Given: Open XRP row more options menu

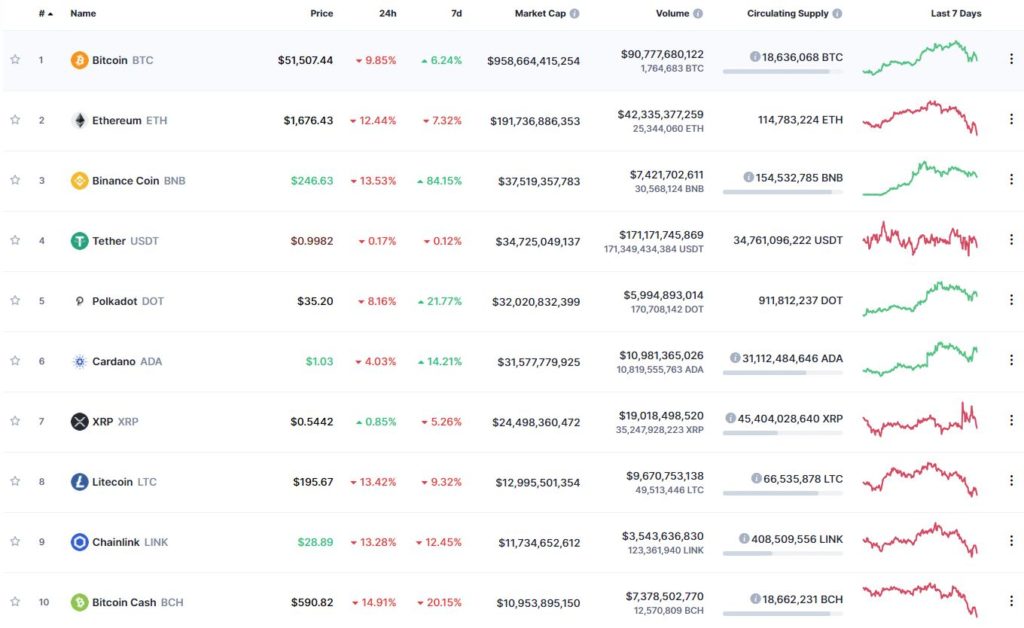Looking at the screenshot, I should [x=1011, y=420].
